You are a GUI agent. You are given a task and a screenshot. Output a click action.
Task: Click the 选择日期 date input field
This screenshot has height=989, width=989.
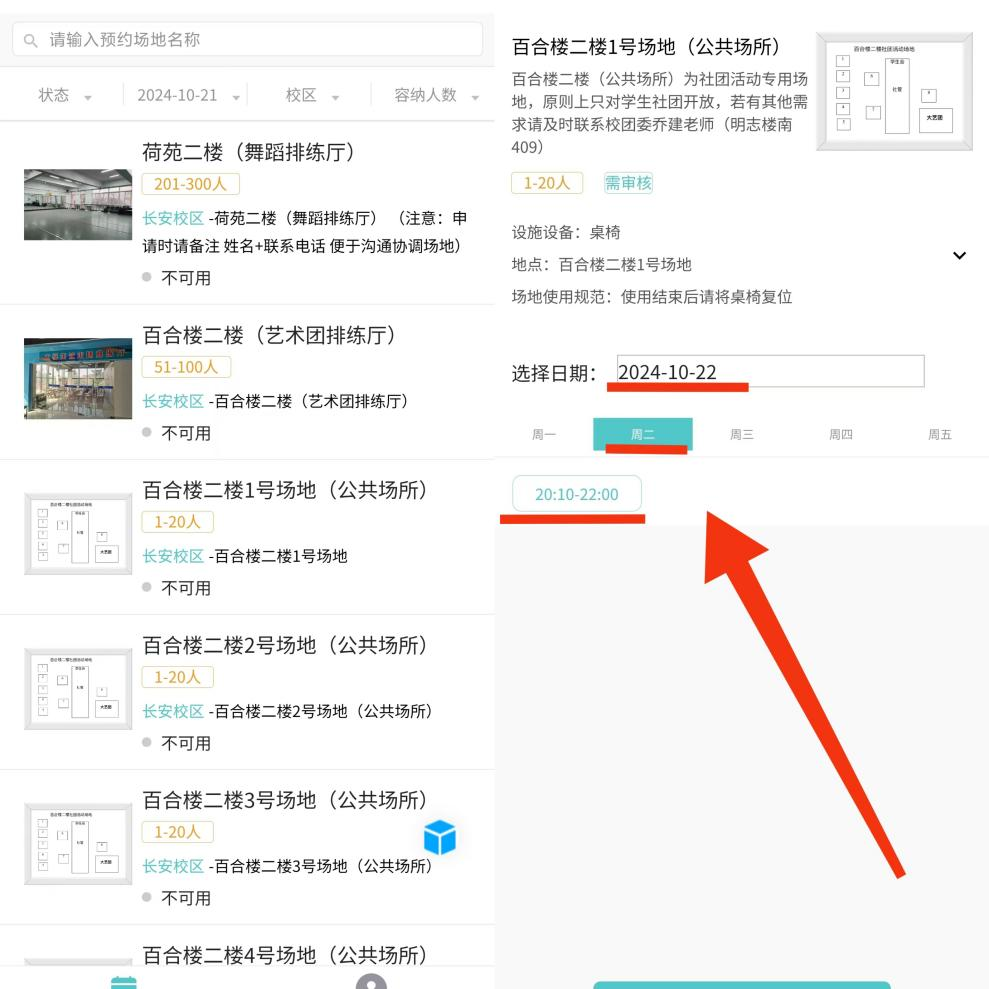click(770, 371)
